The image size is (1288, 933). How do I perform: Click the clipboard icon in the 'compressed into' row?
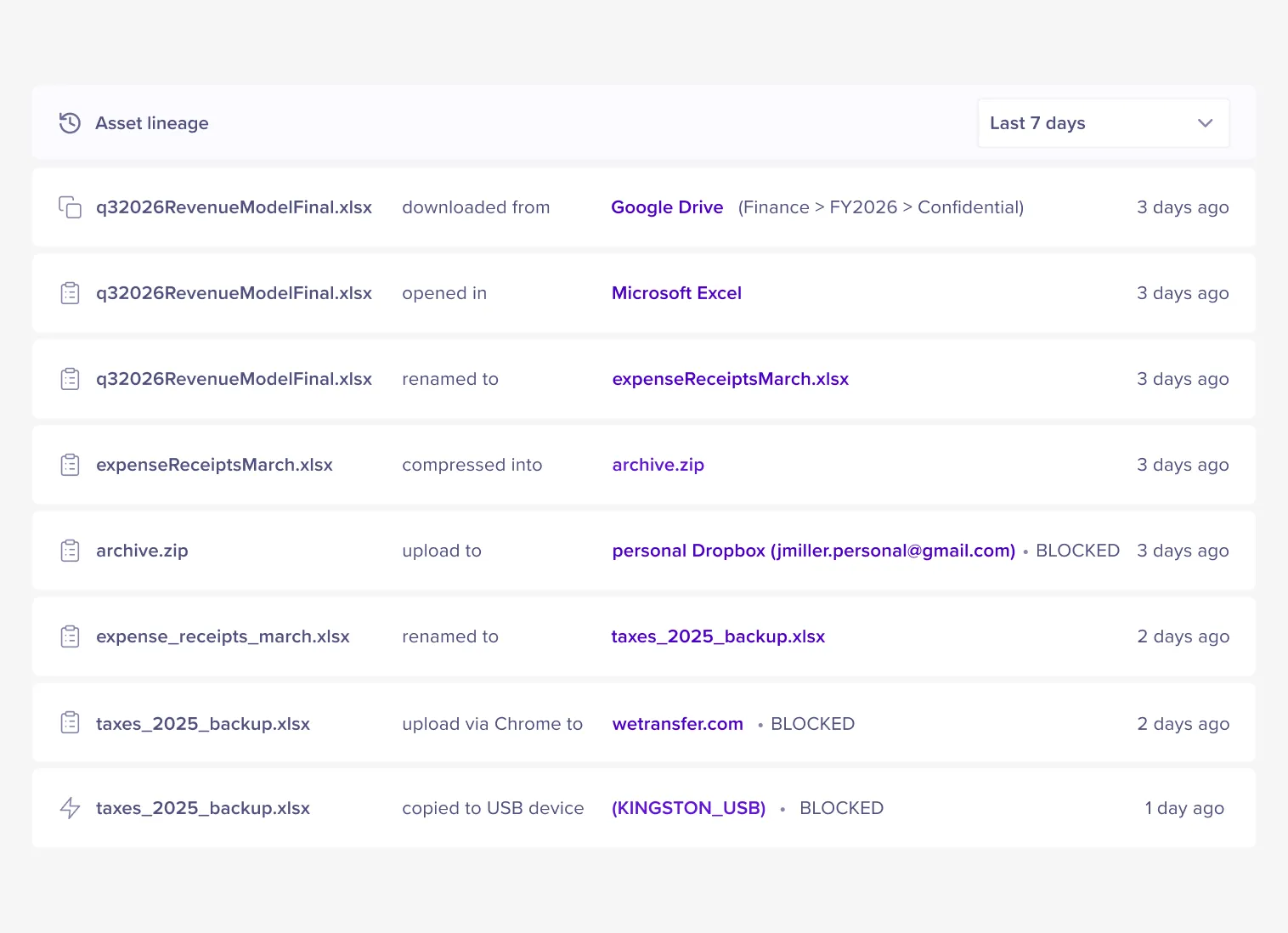pyautogui.click(x=71, y=465)
